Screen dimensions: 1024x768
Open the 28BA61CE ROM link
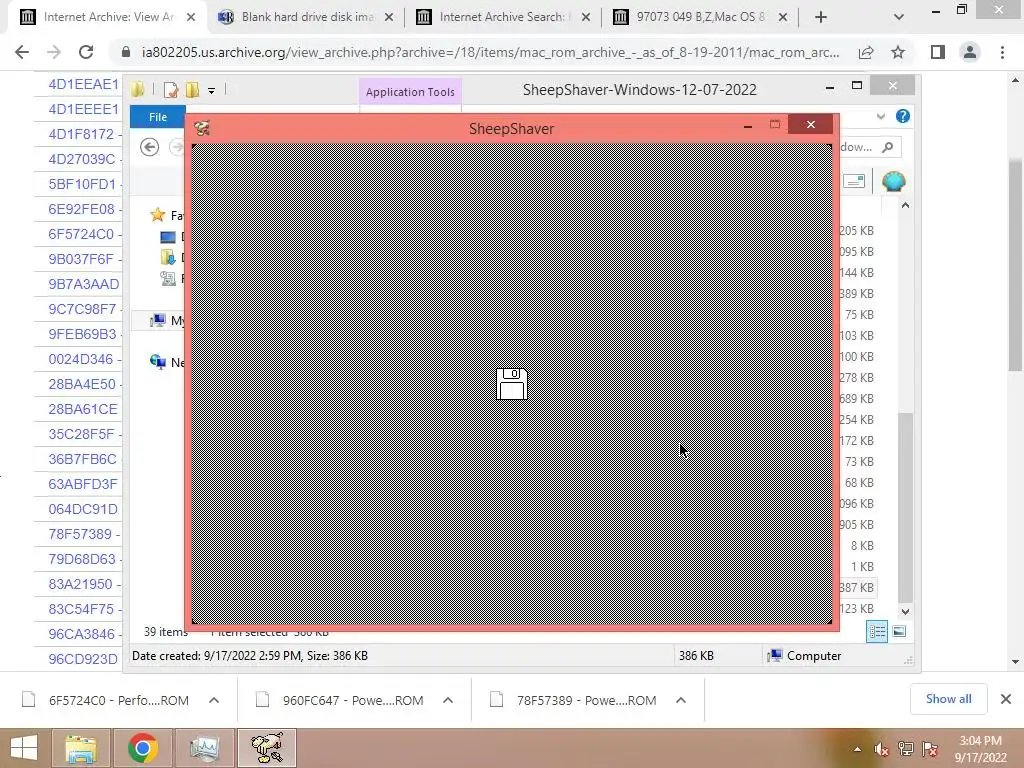point(83,409)
